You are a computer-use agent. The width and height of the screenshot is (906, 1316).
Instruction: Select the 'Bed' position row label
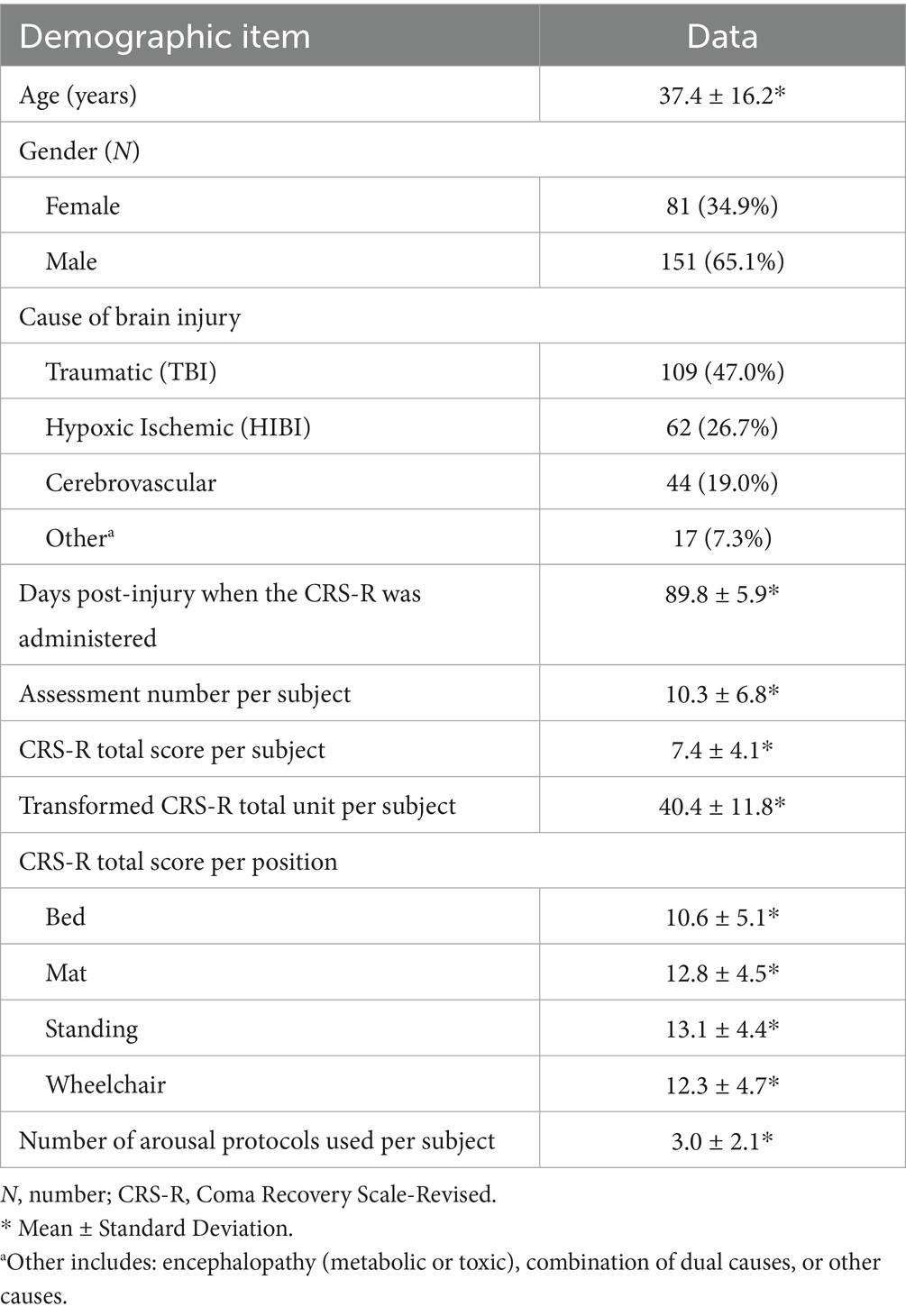tap(66, 917)
